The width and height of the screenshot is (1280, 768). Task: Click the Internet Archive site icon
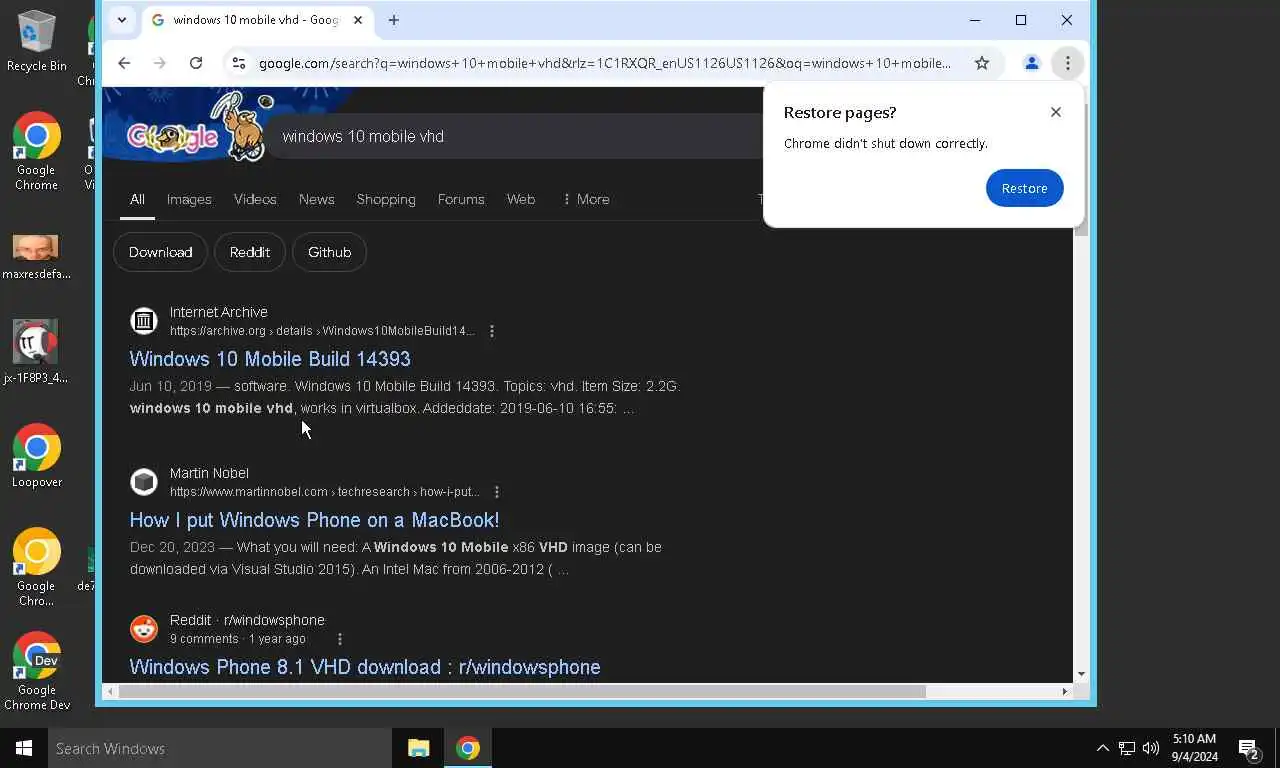(144, 320)
